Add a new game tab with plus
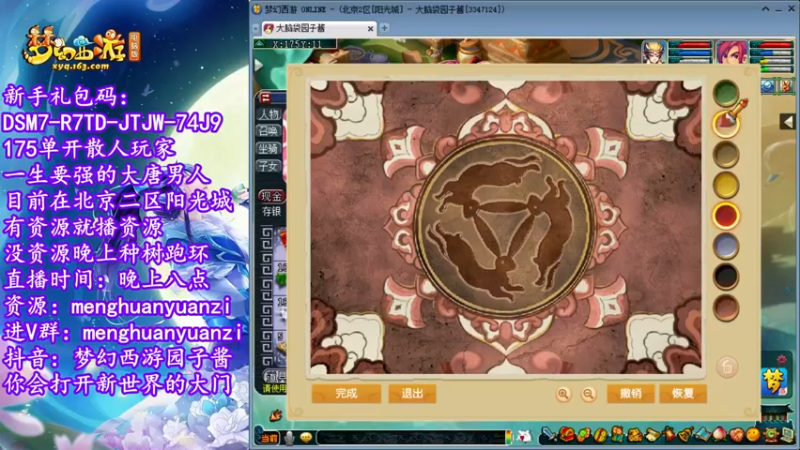 [x=385, y=28]
